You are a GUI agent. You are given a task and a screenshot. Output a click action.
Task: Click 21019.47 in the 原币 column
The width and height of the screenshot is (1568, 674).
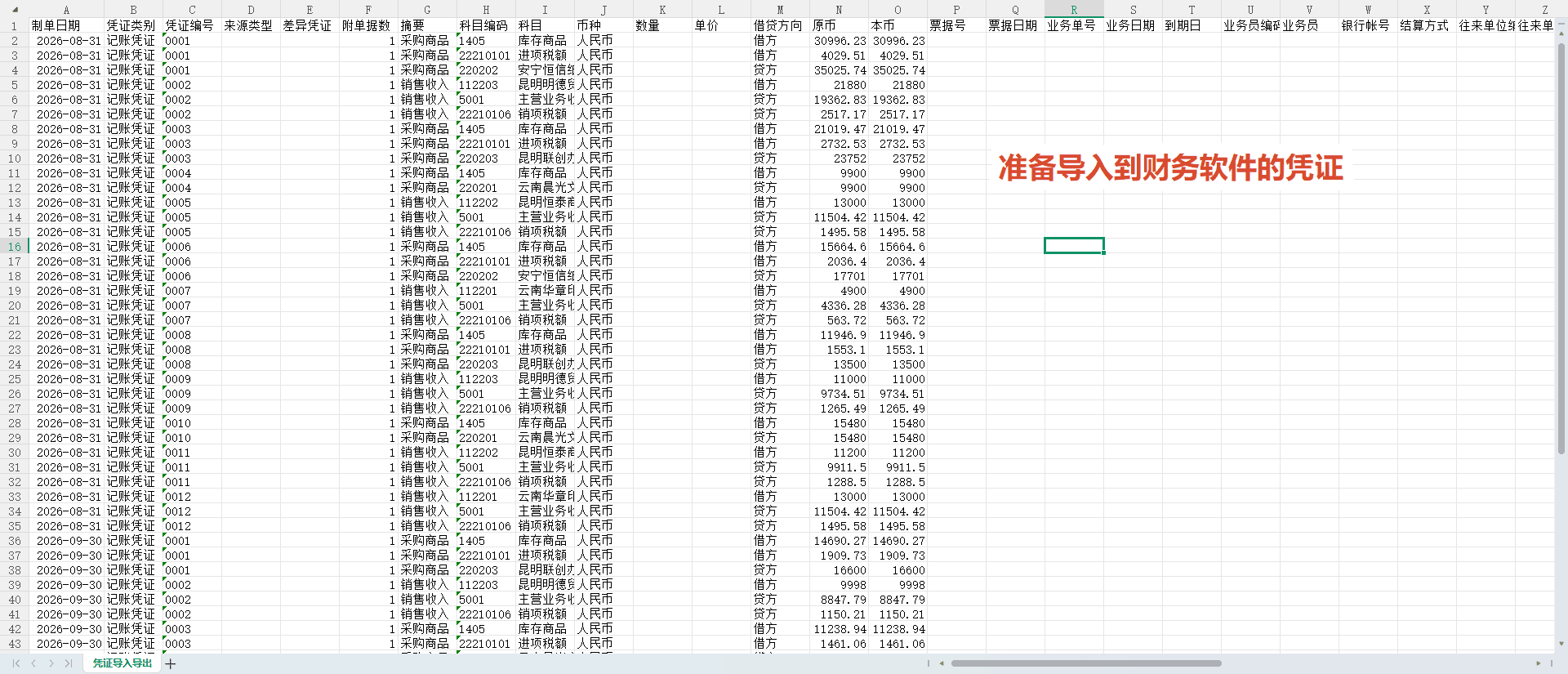point(839,129)
